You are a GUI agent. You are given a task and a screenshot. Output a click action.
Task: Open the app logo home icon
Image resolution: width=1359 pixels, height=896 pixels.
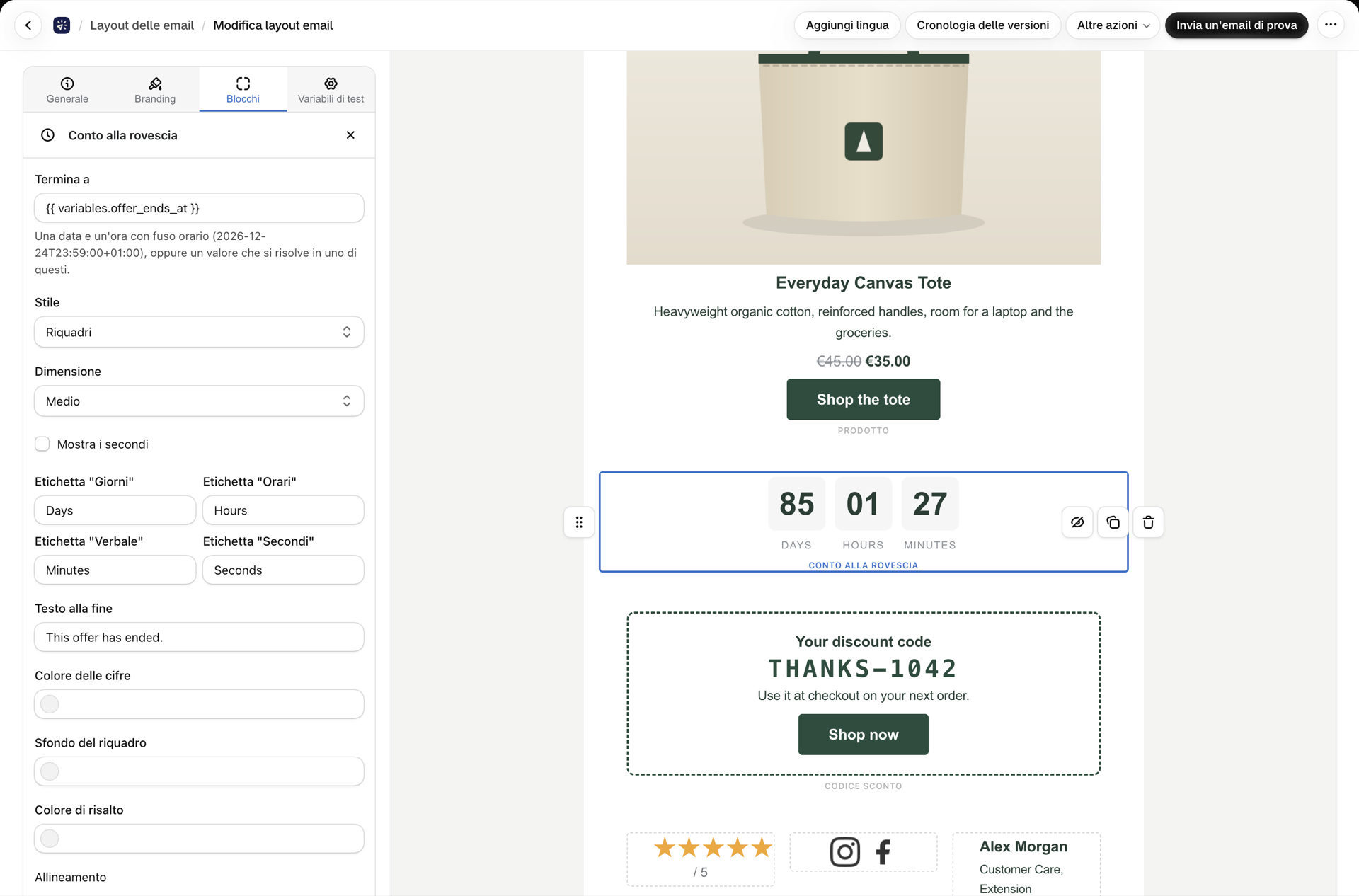tap(62, 25)
